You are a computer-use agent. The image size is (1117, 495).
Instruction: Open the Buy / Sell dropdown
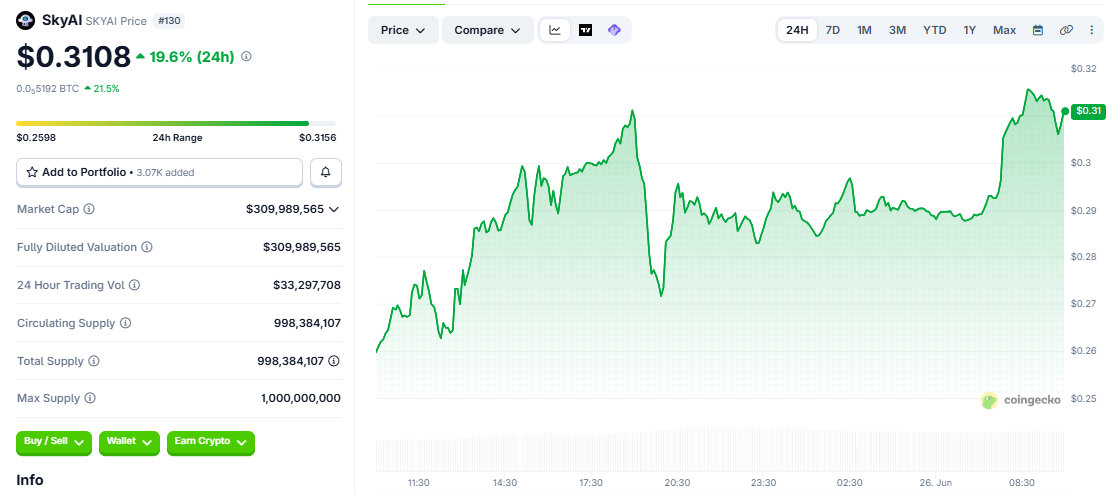[x=54, y=442]
